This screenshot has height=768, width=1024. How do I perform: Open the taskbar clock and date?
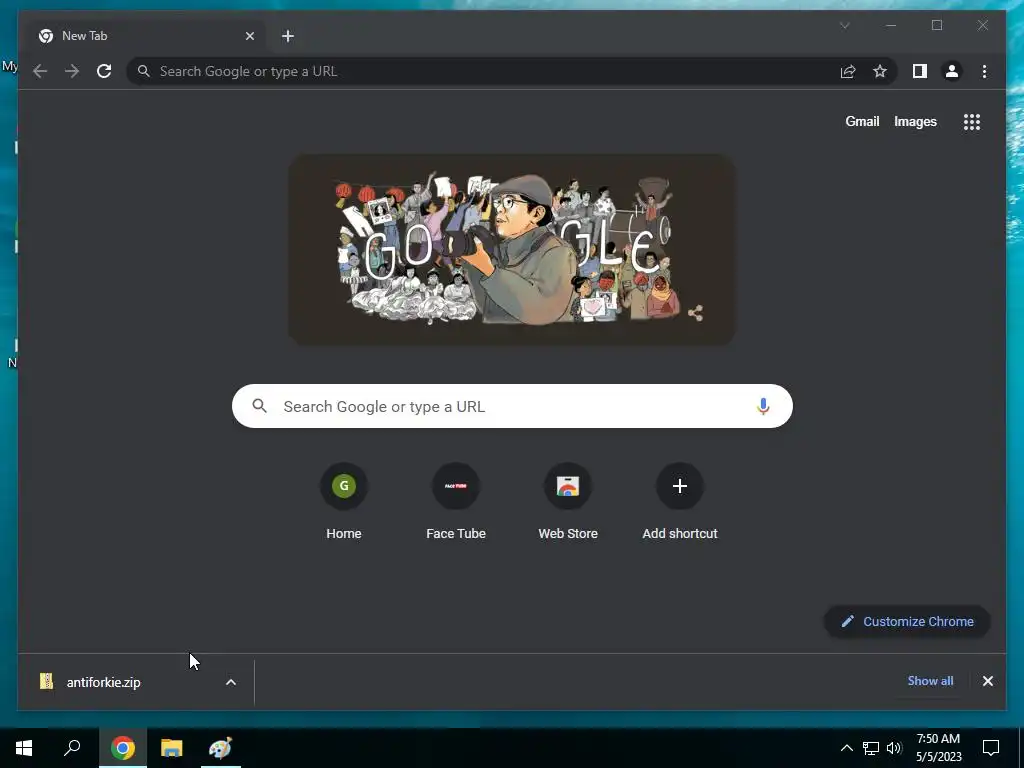click(x=938, y=748)
